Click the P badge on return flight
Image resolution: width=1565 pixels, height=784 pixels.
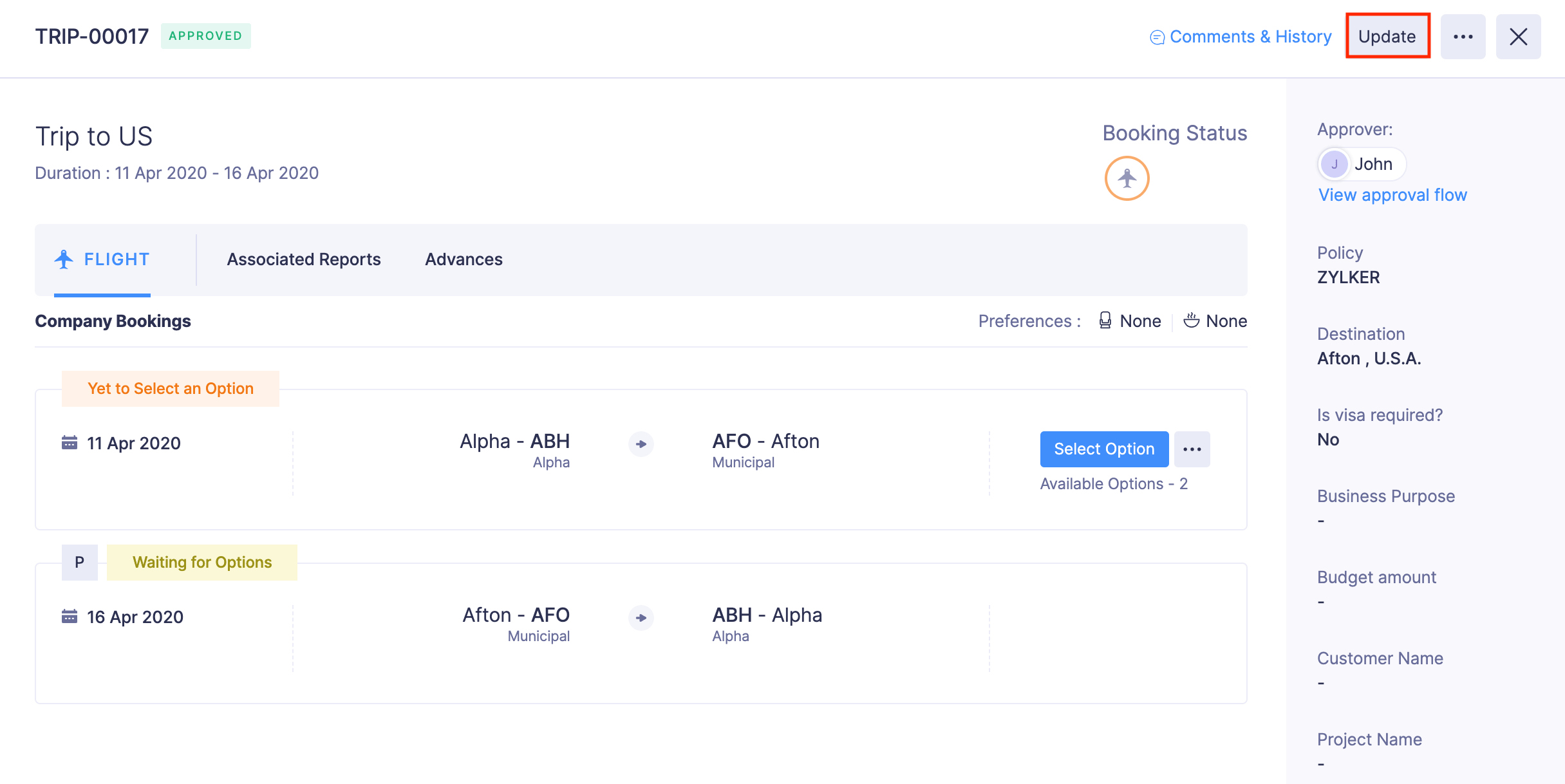[80, 562]
